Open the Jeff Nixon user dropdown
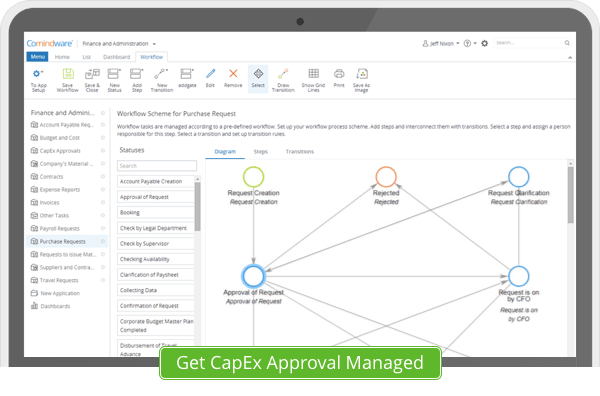This screenshot has width=600, height=396. 441,44
